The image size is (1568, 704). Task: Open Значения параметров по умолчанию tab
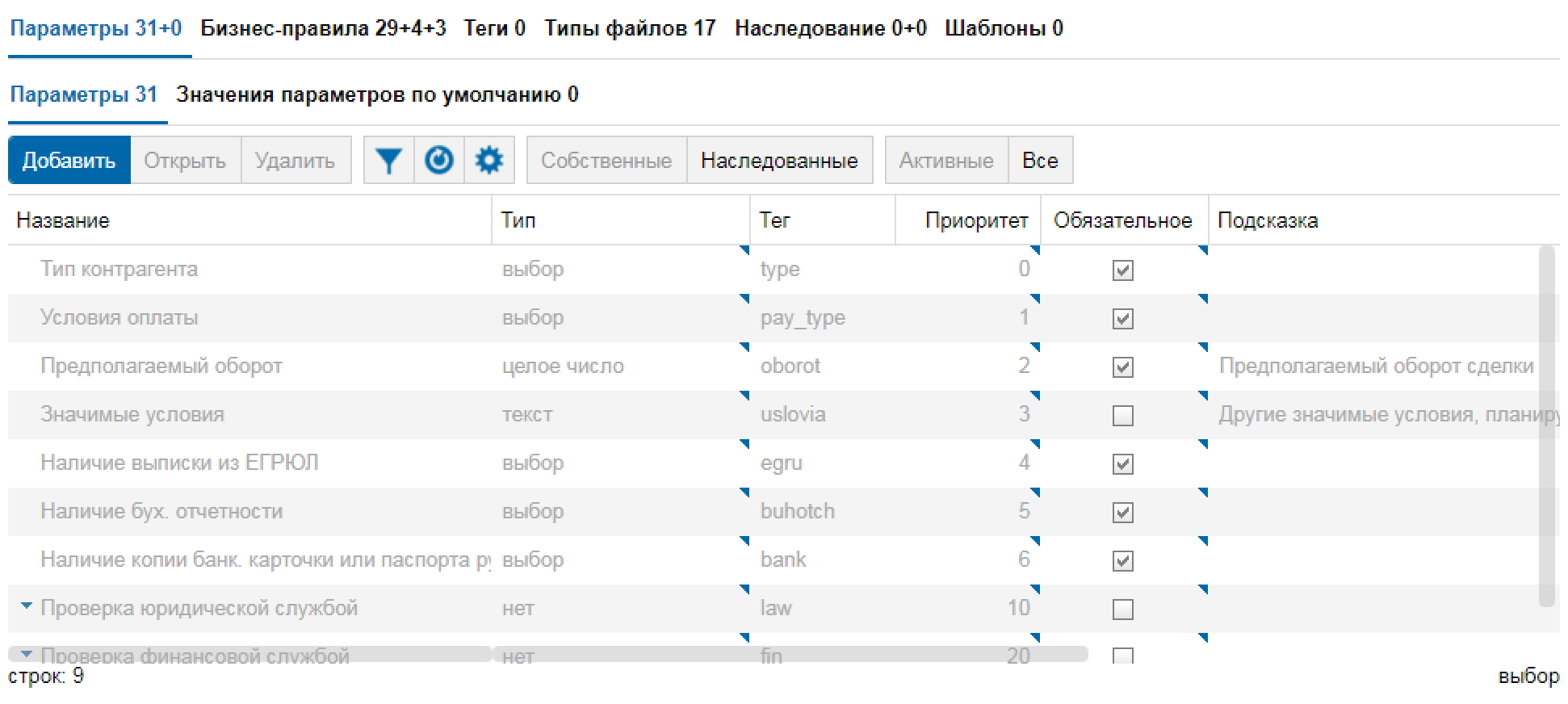(377, 94)
